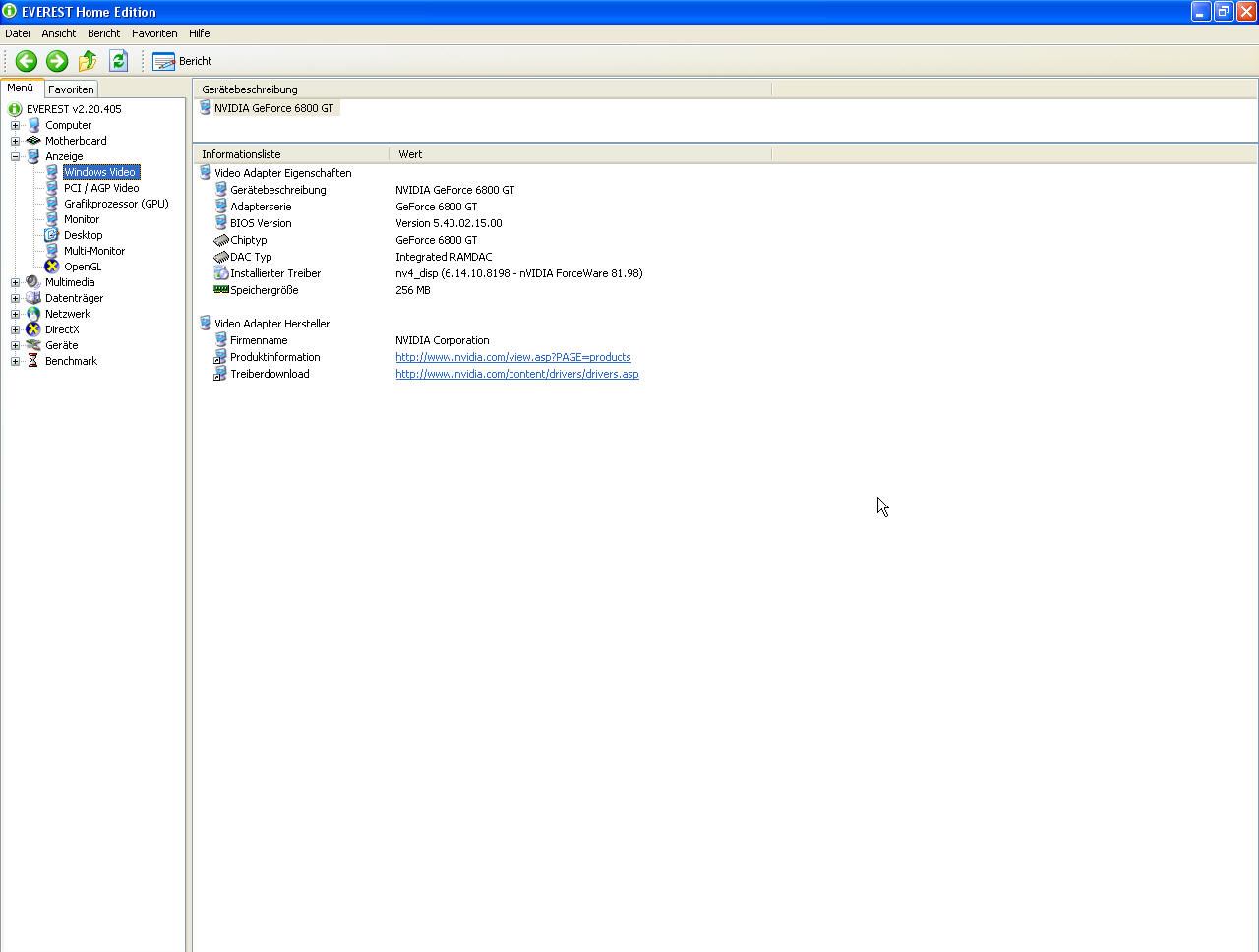Viewport: 1259px width, 952px height.
Task: Click the Adapterserie row label
Action: click(x=261, y=207)
